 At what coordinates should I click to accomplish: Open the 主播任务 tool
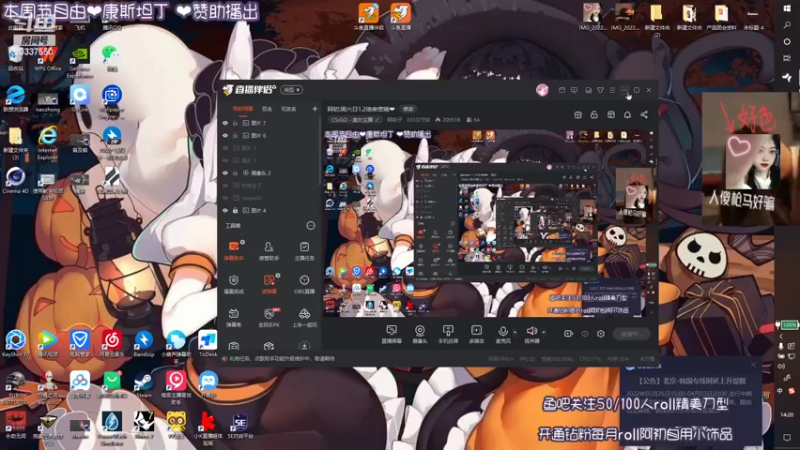(x=304, y=251)
